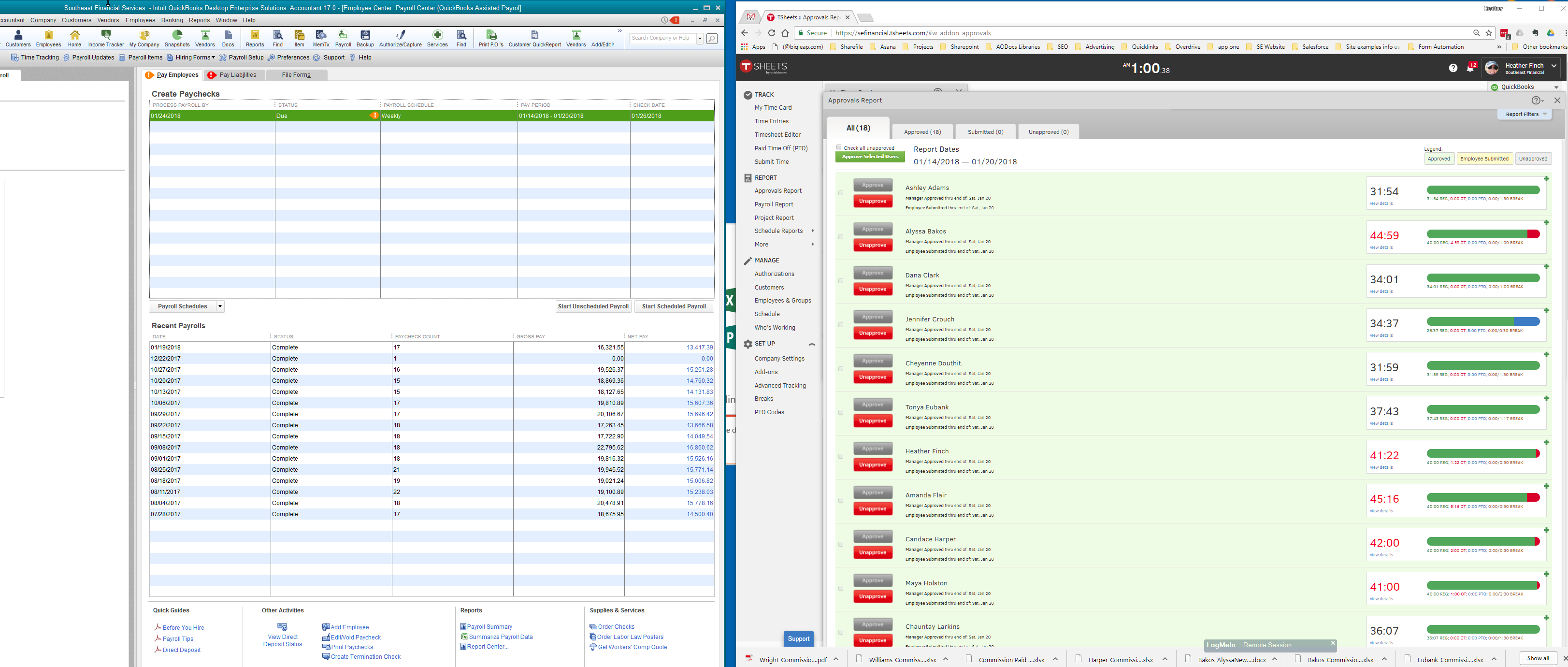Image resolution: width=1568 pixels, height=667 pixels.
Task: Open Chrome Apps shortcut
Action: coord(754,47)
